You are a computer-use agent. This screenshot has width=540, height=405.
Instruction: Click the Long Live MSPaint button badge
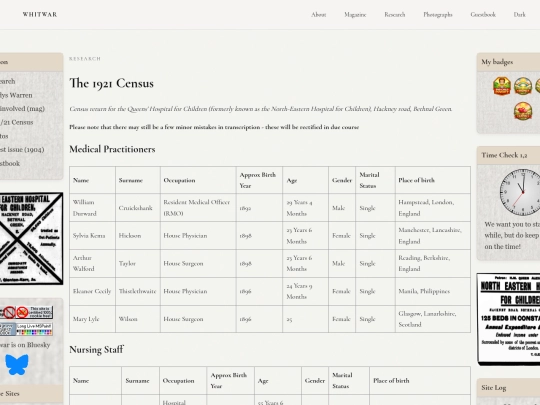(34, 329)
